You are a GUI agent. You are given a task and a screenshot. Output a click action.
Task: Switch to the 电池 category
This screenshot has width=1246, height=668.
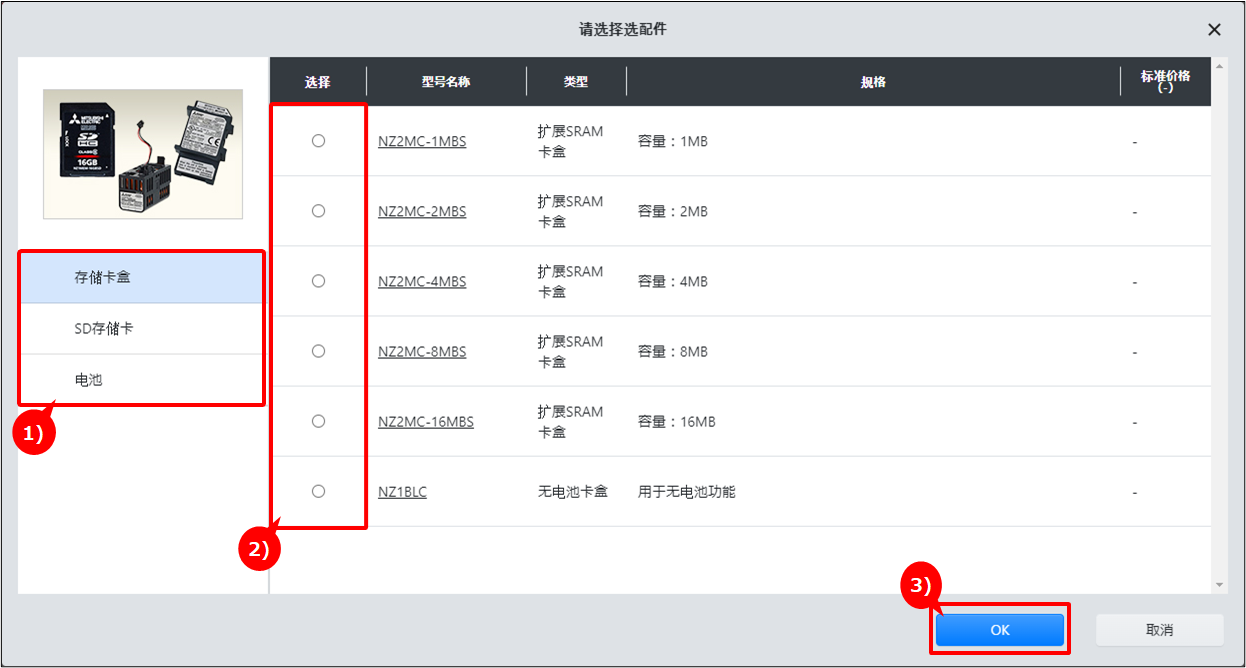141,380
